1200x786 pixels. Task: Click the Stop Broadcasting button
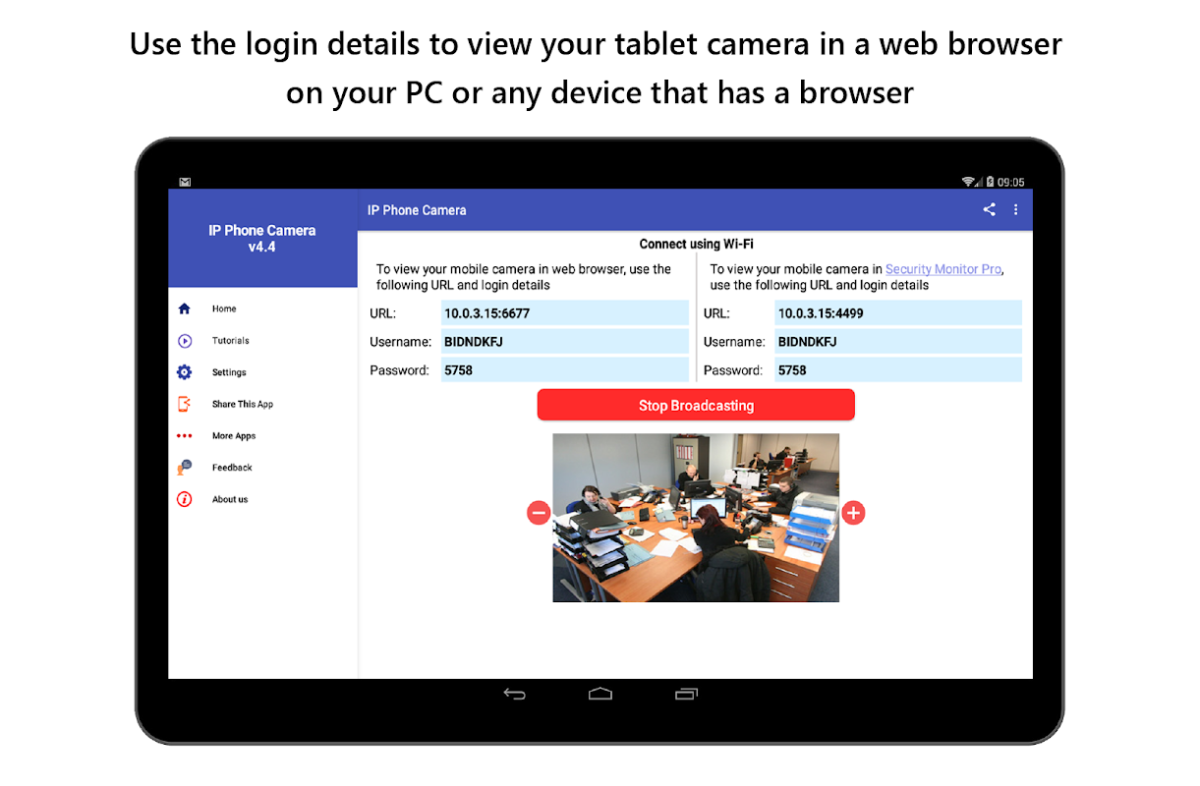696,405
